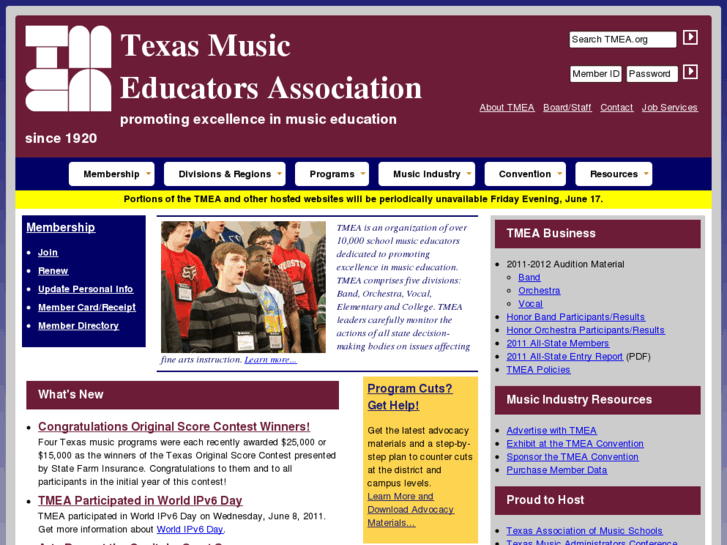Open the Music Industry menu
The width and height of the screenshot is (727, 545).
(427, 174)
